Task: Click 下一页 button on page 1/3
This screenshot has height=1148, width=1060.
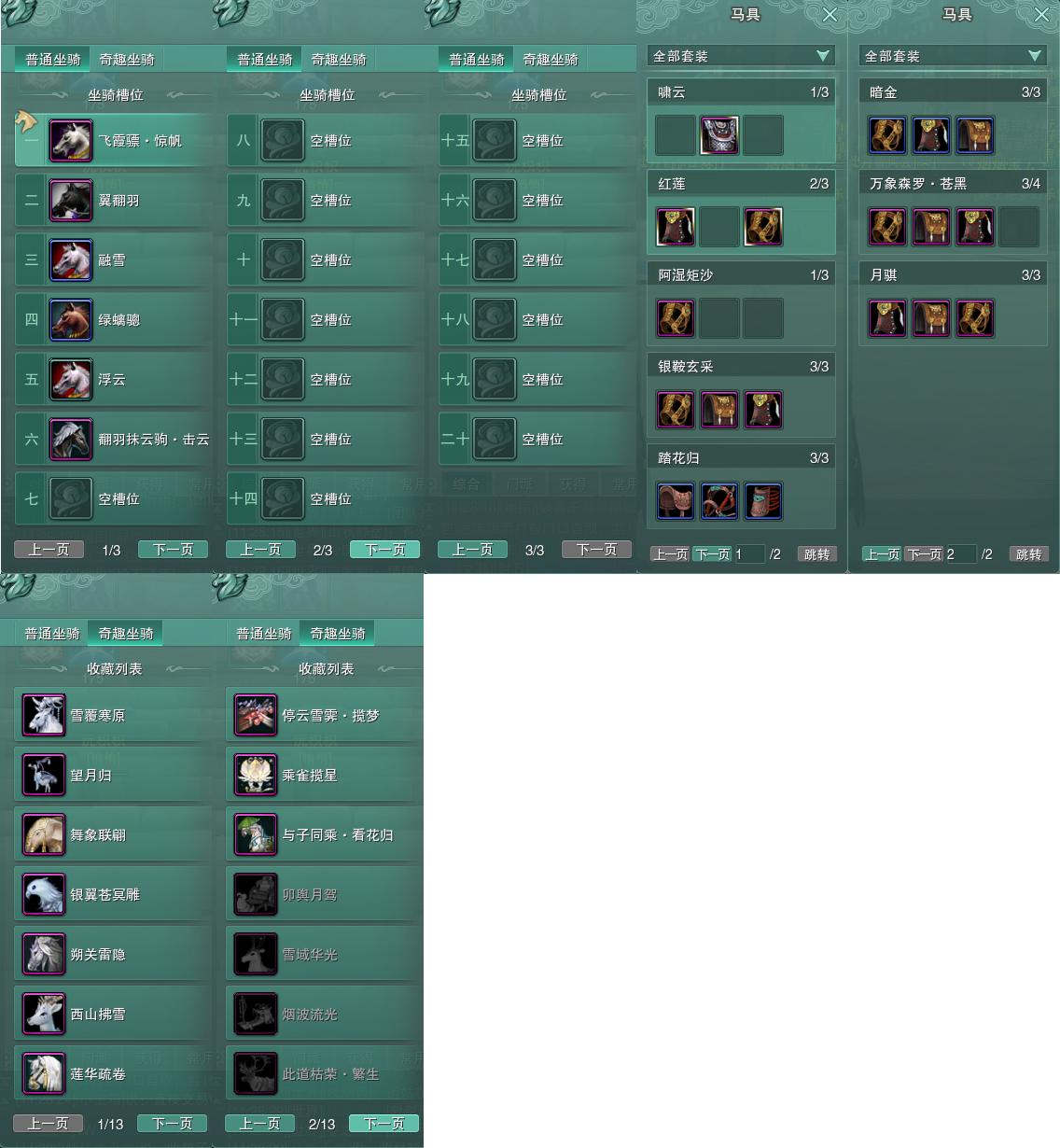Action: (x=173, y=550)
